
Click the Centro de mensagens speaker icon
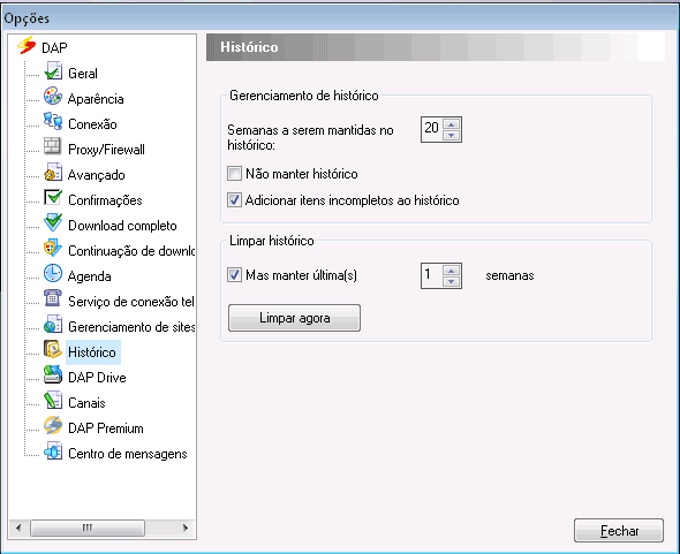pos(53,451)
